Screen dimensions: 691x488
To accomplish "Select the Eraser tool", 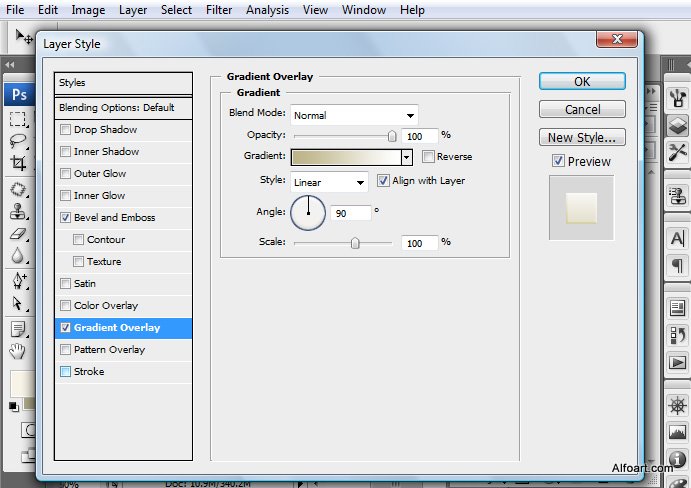I will coord(17,233).
